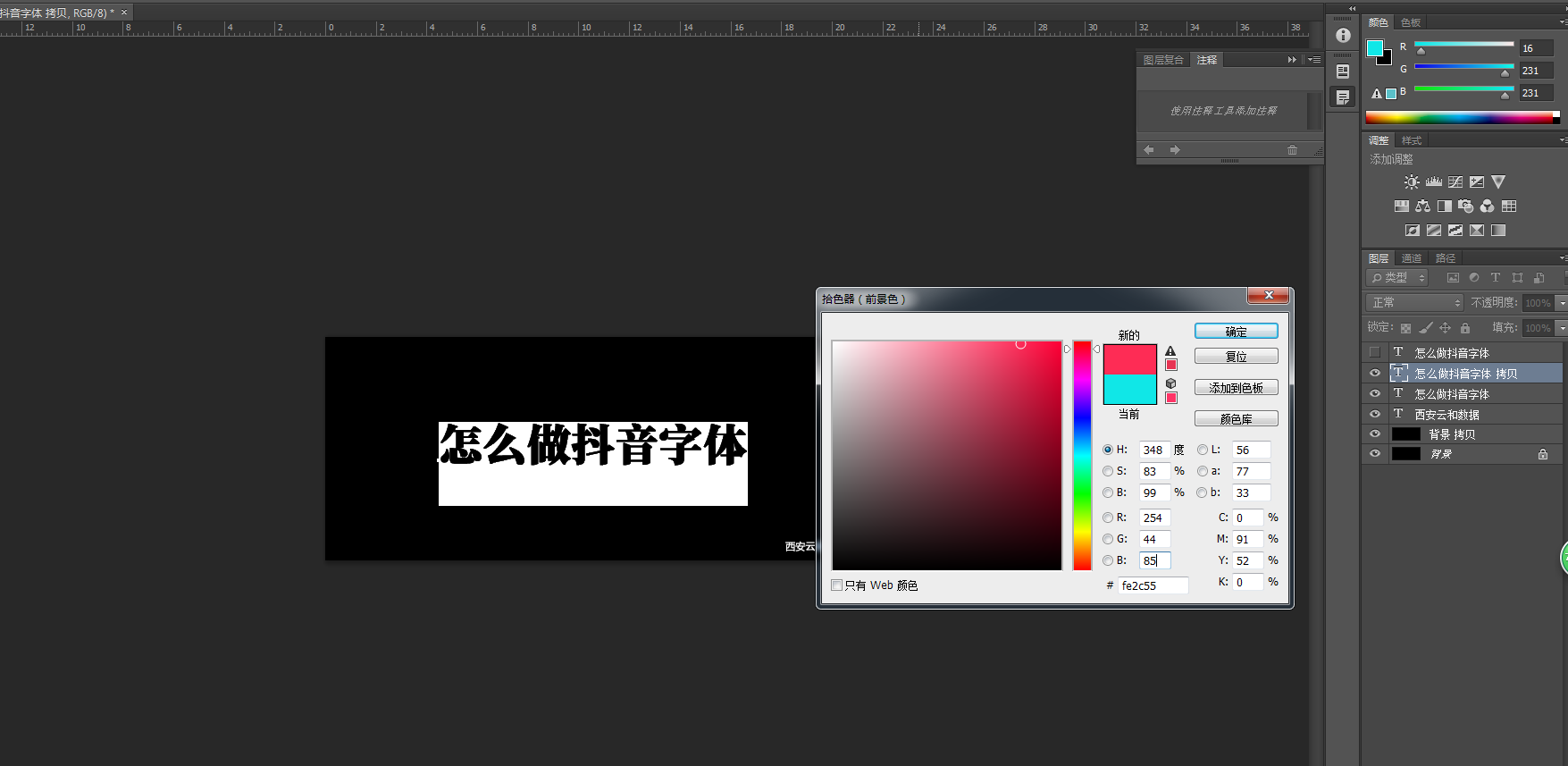Add Color Balance adjustment
The height and width of the screenshot is (766, 1568).
click(1422, 206)
